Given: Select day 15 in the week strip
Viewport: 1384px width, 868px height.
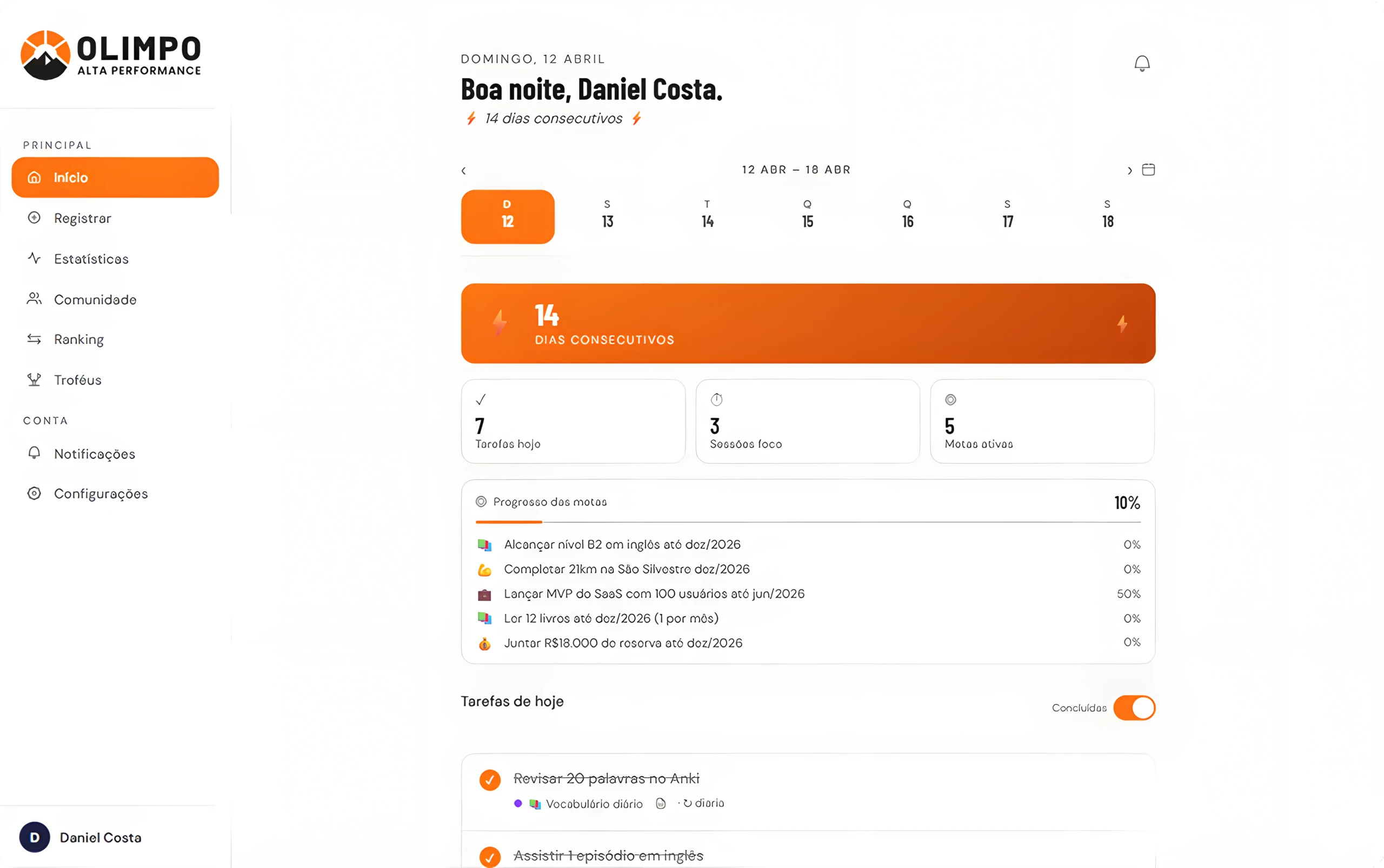Looking at the screenshot, I should [x=807, y=215].
